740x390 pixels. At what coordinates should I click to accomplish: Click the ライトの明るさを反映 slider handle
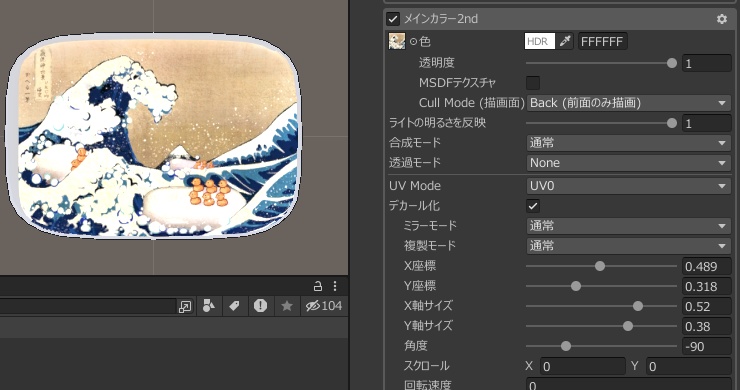tap(672, 123)
